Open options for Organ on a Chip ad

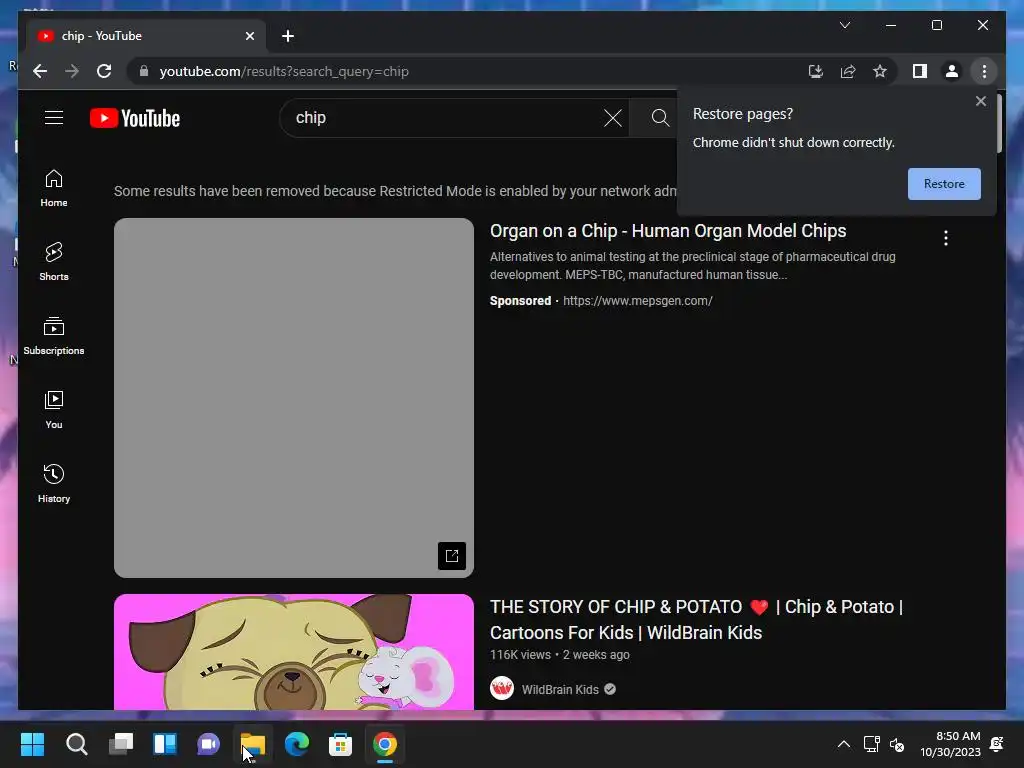click(x=946, y=238)
